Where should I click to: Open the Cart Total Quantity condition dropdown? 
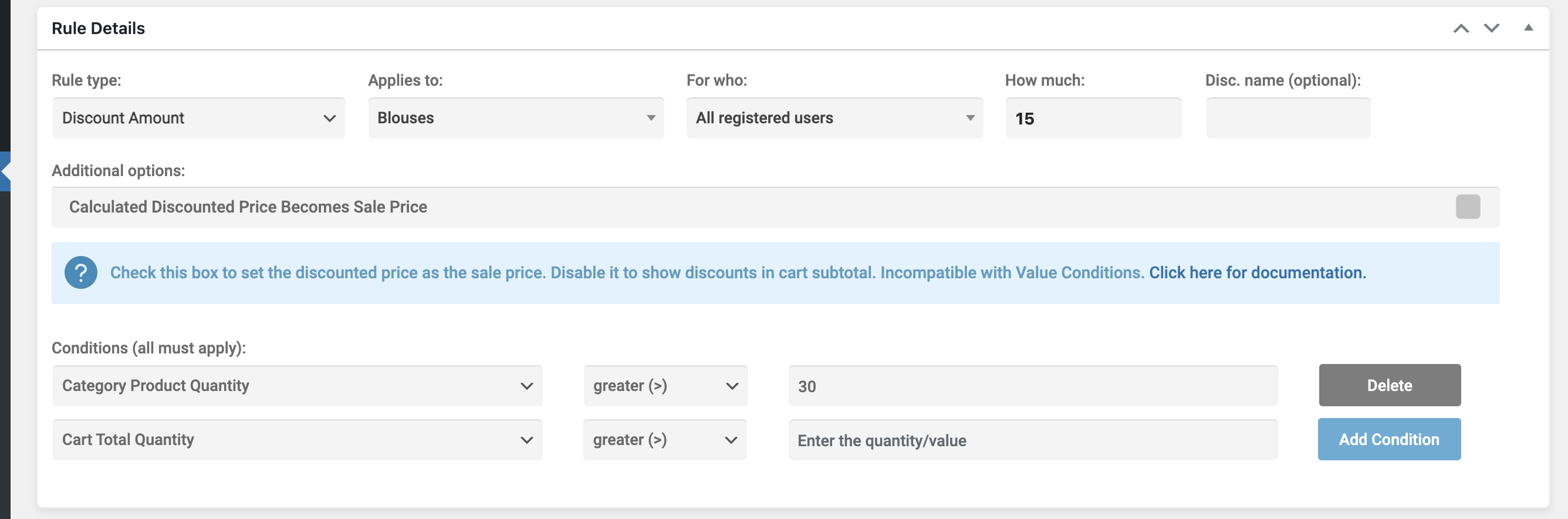point(297,440)
